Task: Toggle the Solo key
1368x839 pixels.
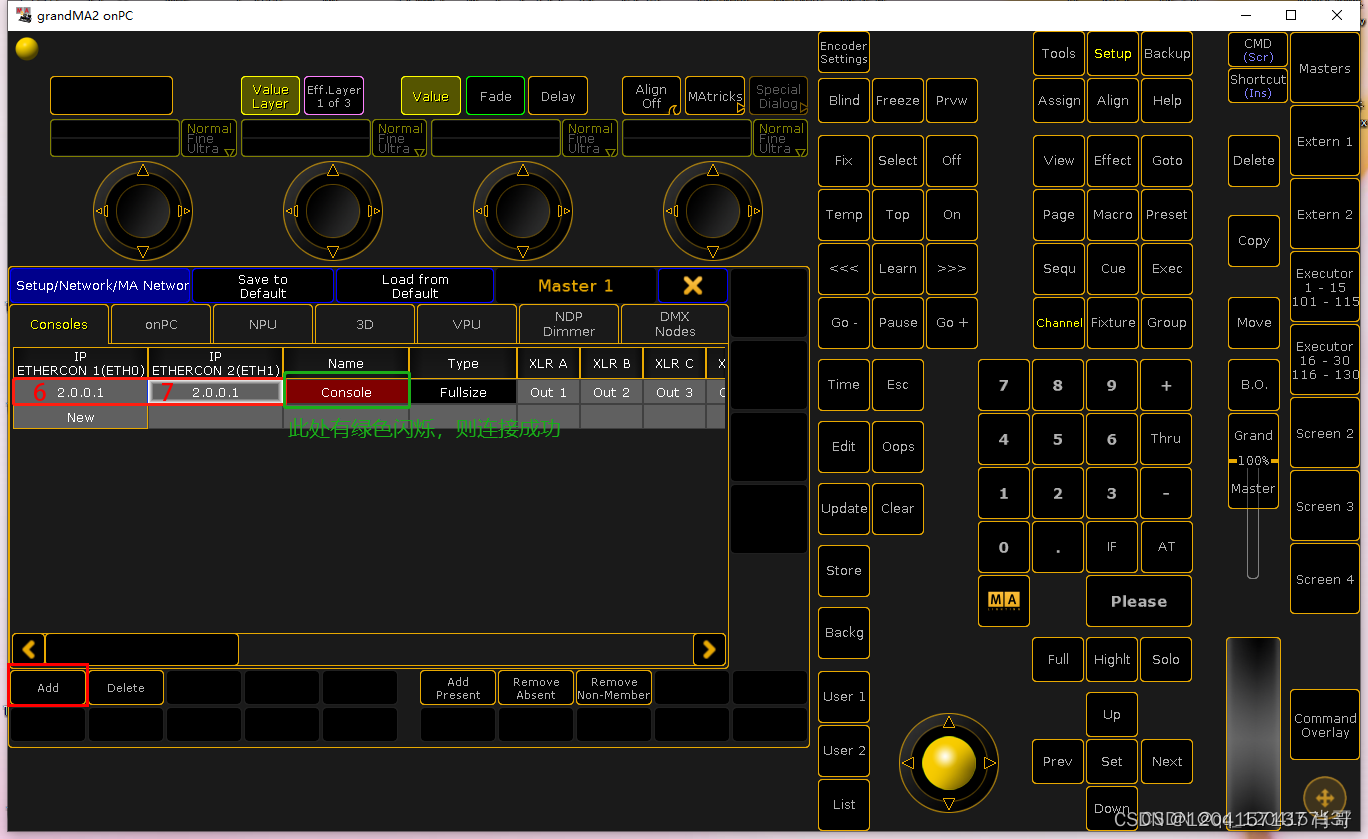Action: pyautogui.click(x=1166, y=660)
